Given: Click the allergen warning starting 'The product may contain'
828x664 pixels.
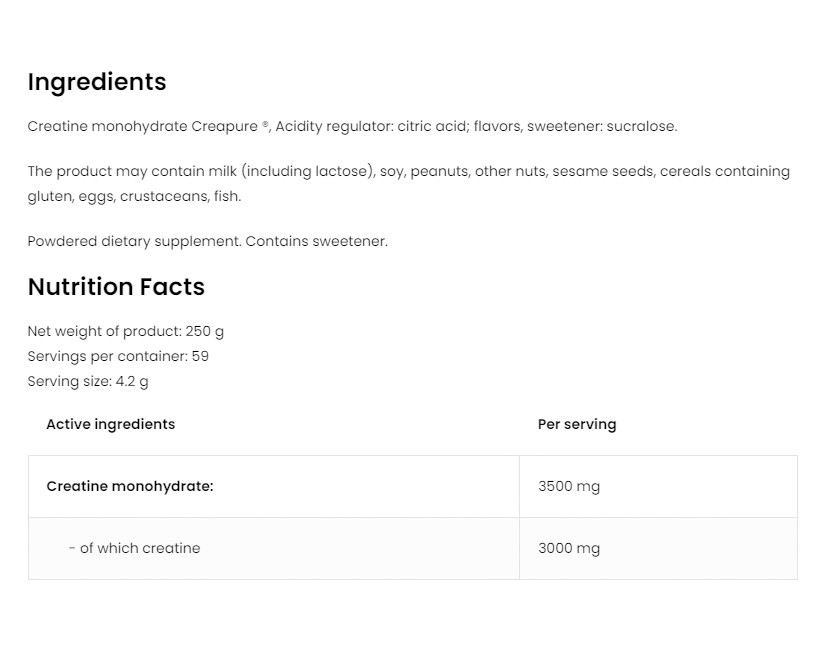Looking at the screenshot, I should pyautogui.click(x=200, y=172).
